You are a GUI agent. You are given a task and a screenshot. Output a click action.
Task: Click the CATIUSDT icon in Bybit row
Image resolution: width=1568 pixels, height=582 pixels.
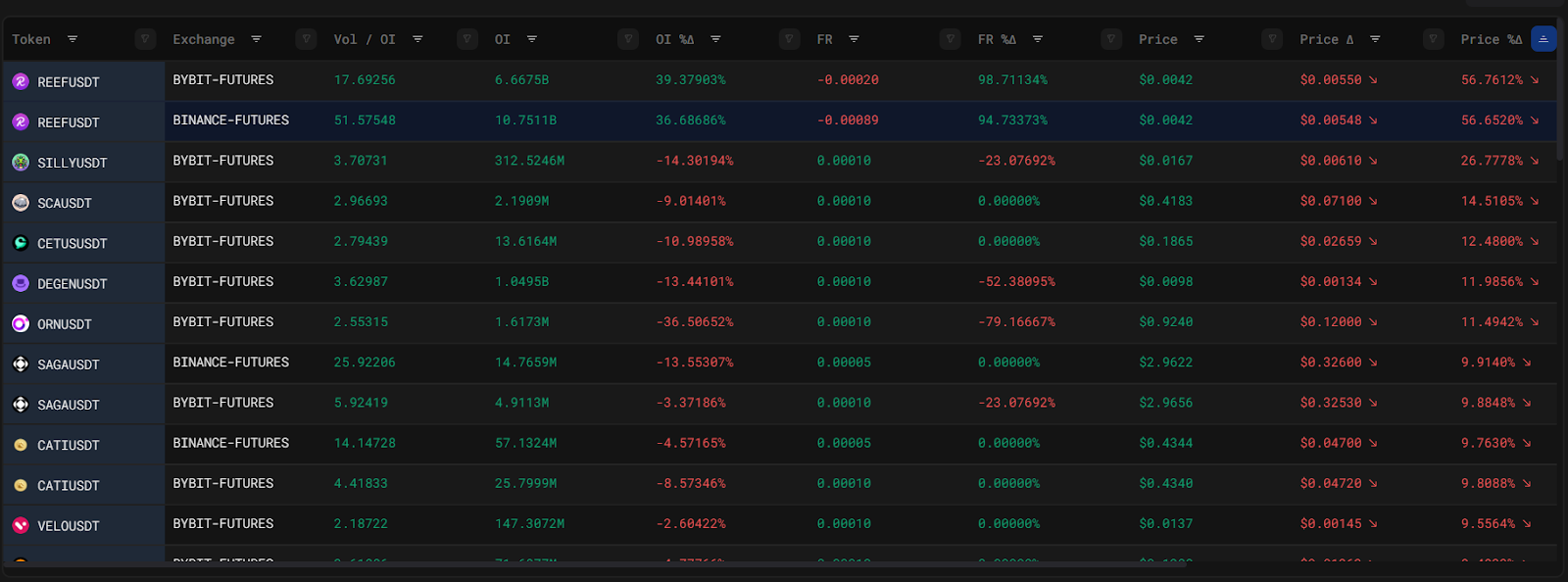pyautogui.click(x=21, y=485)
